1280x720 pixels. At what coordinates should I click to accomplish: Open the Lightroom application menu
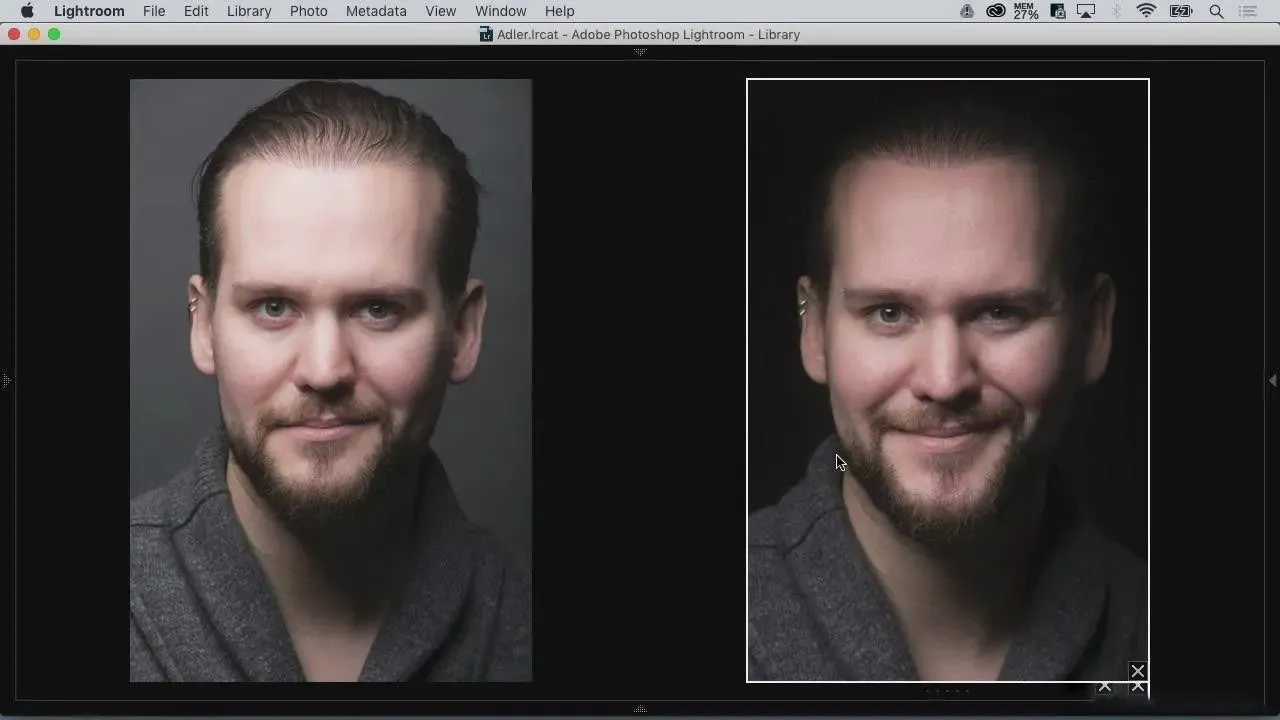click(x=89, y=11)
